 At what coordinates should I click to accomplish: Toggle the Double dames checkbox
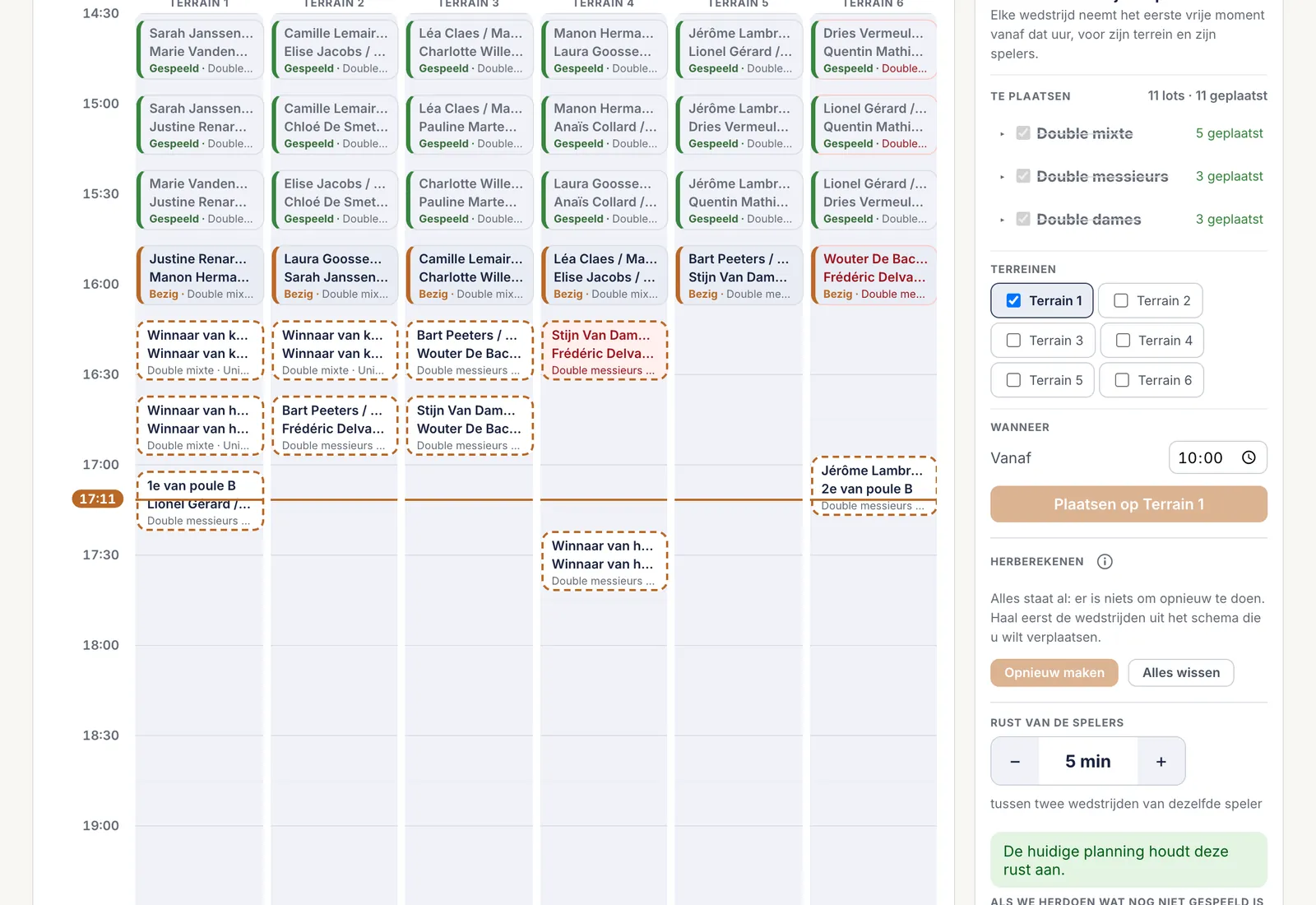tap(1023, 219)
